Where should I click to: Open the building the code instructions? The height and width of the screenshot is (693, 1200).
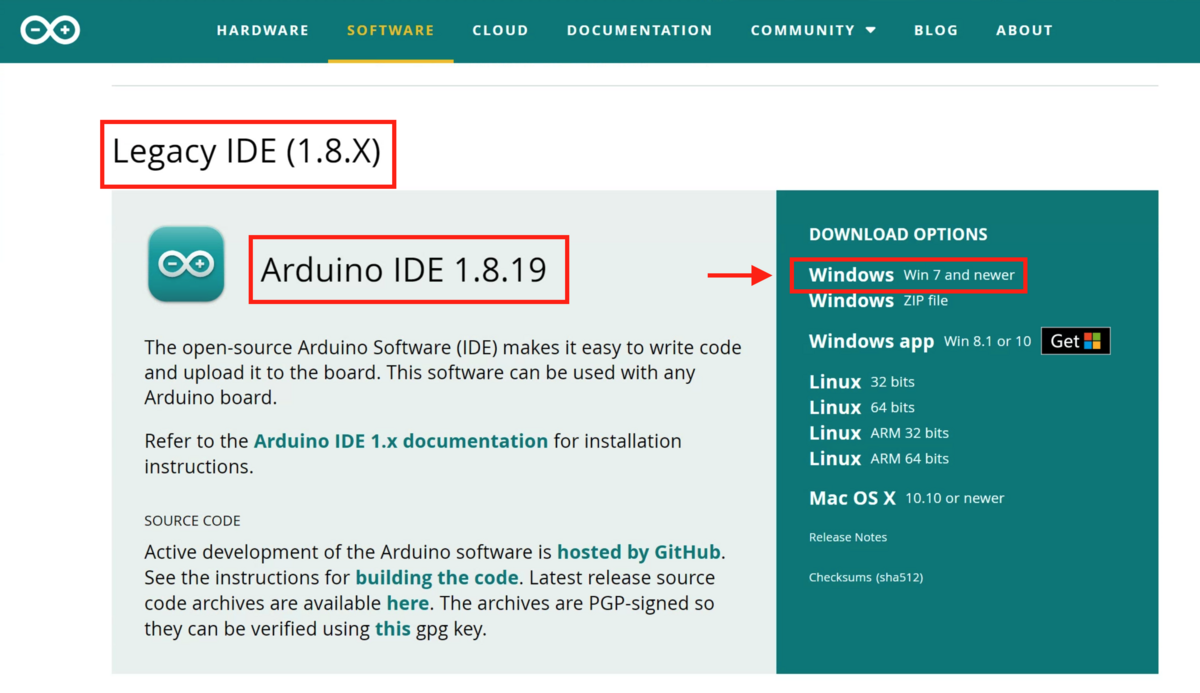tap(437, 578)
